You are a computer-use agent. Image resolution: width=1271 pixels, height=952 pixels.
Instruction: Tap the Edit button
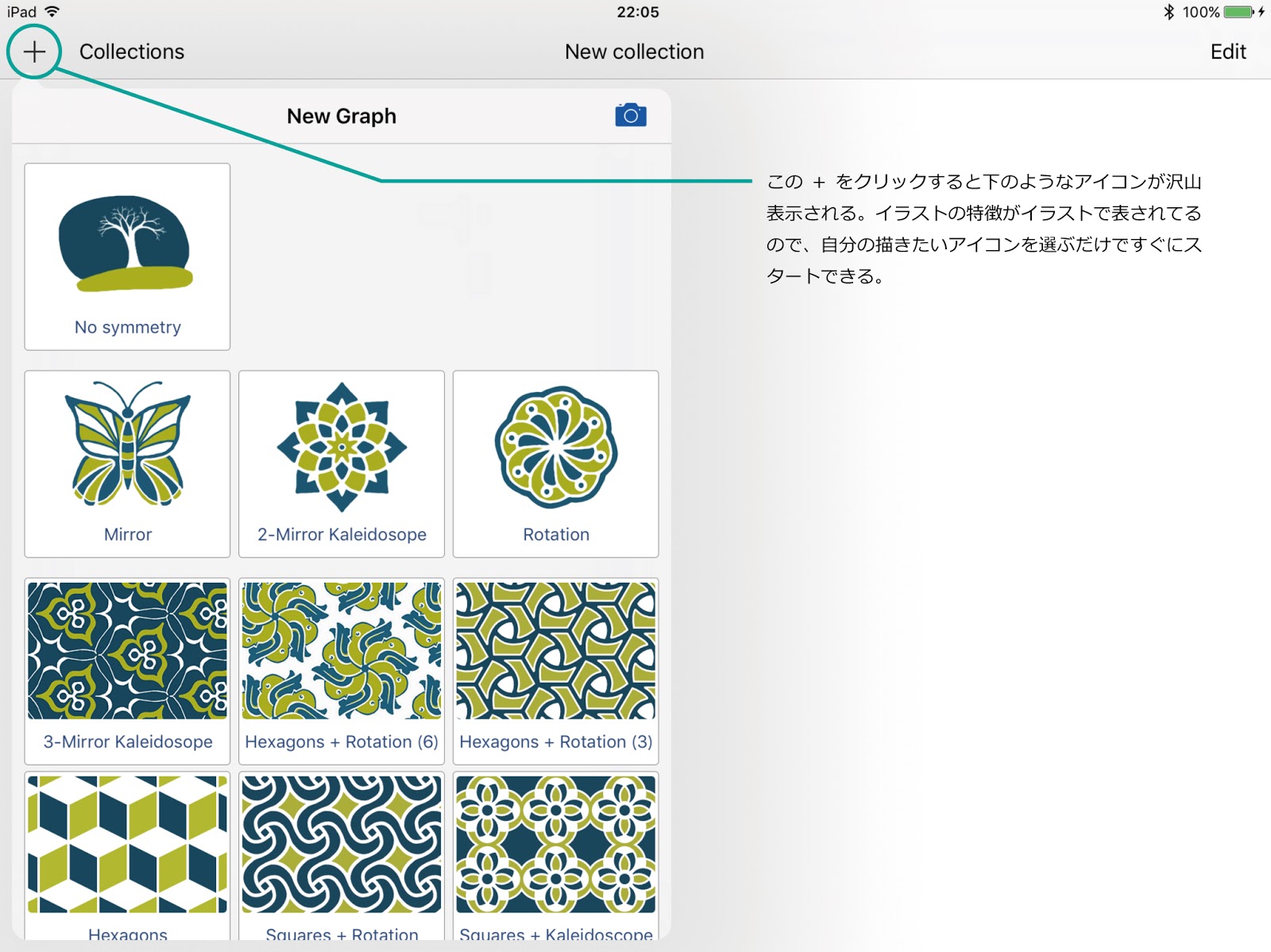click(x=1227, y=52)
